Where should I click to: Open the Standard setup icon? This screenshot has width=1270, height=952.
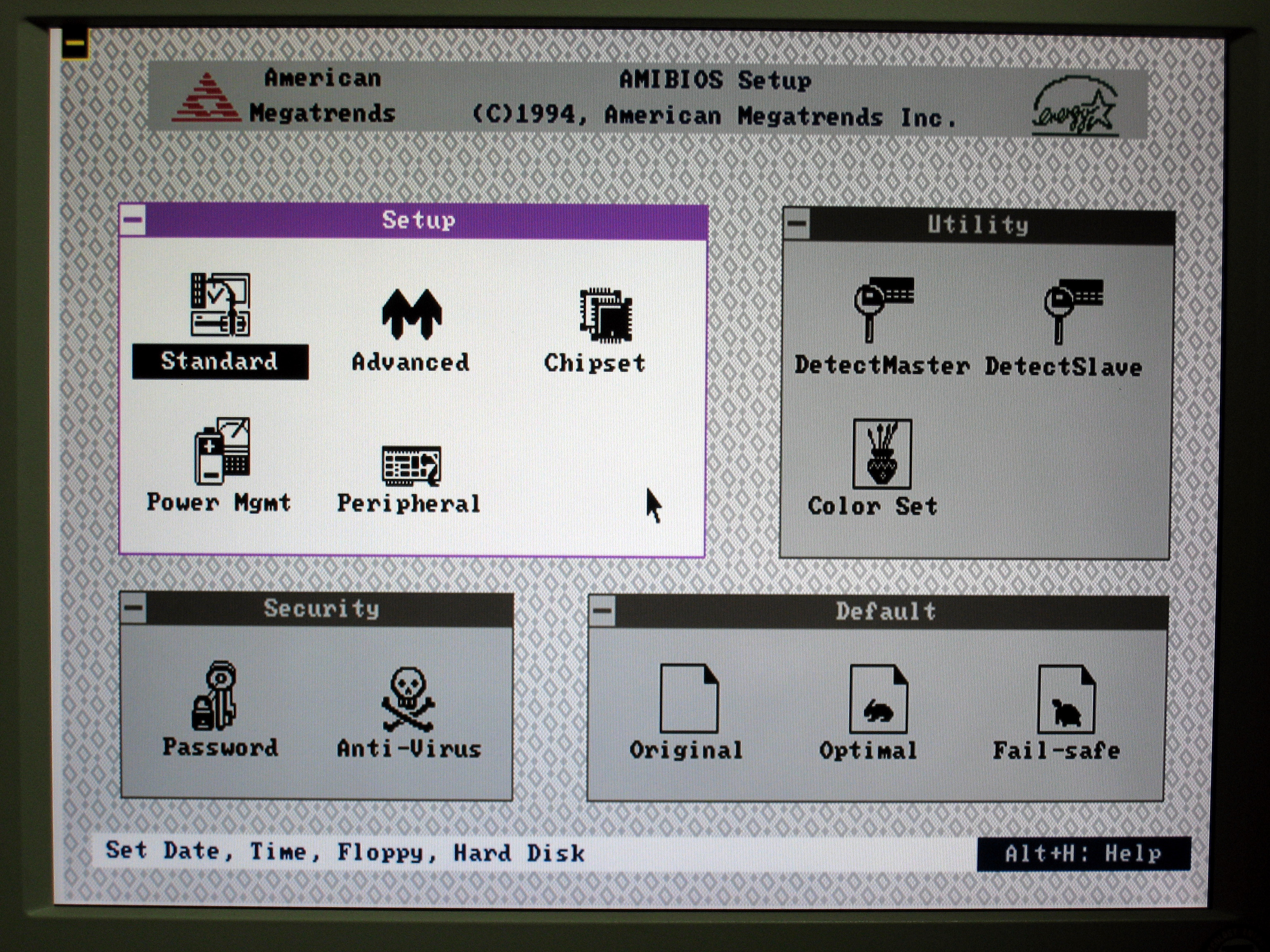(220, 305)
